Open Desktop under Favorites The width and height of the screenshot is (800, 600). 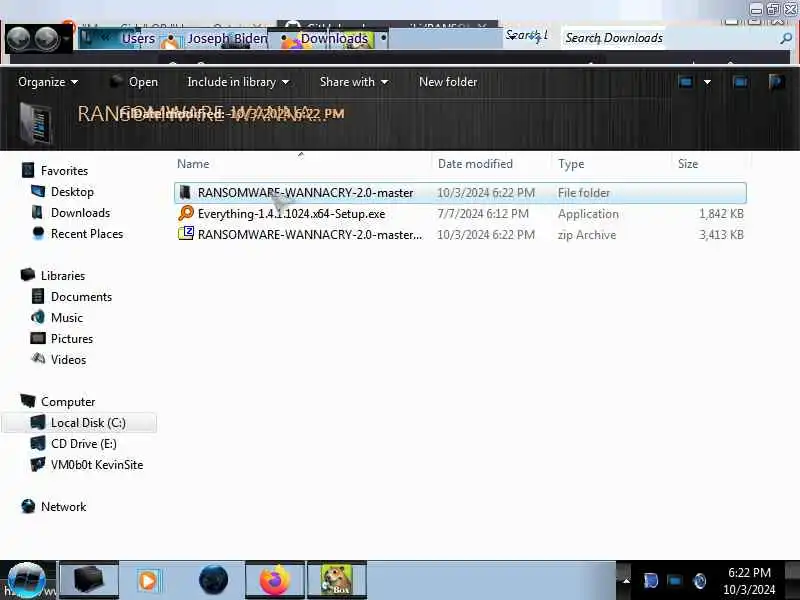pos(72,192)
